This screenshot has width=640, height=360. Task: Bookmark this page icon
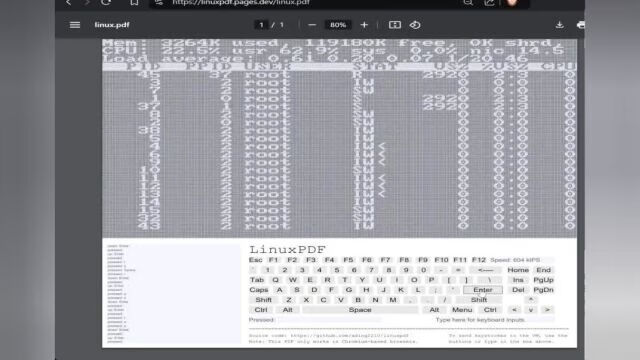[x=134, y=2]
